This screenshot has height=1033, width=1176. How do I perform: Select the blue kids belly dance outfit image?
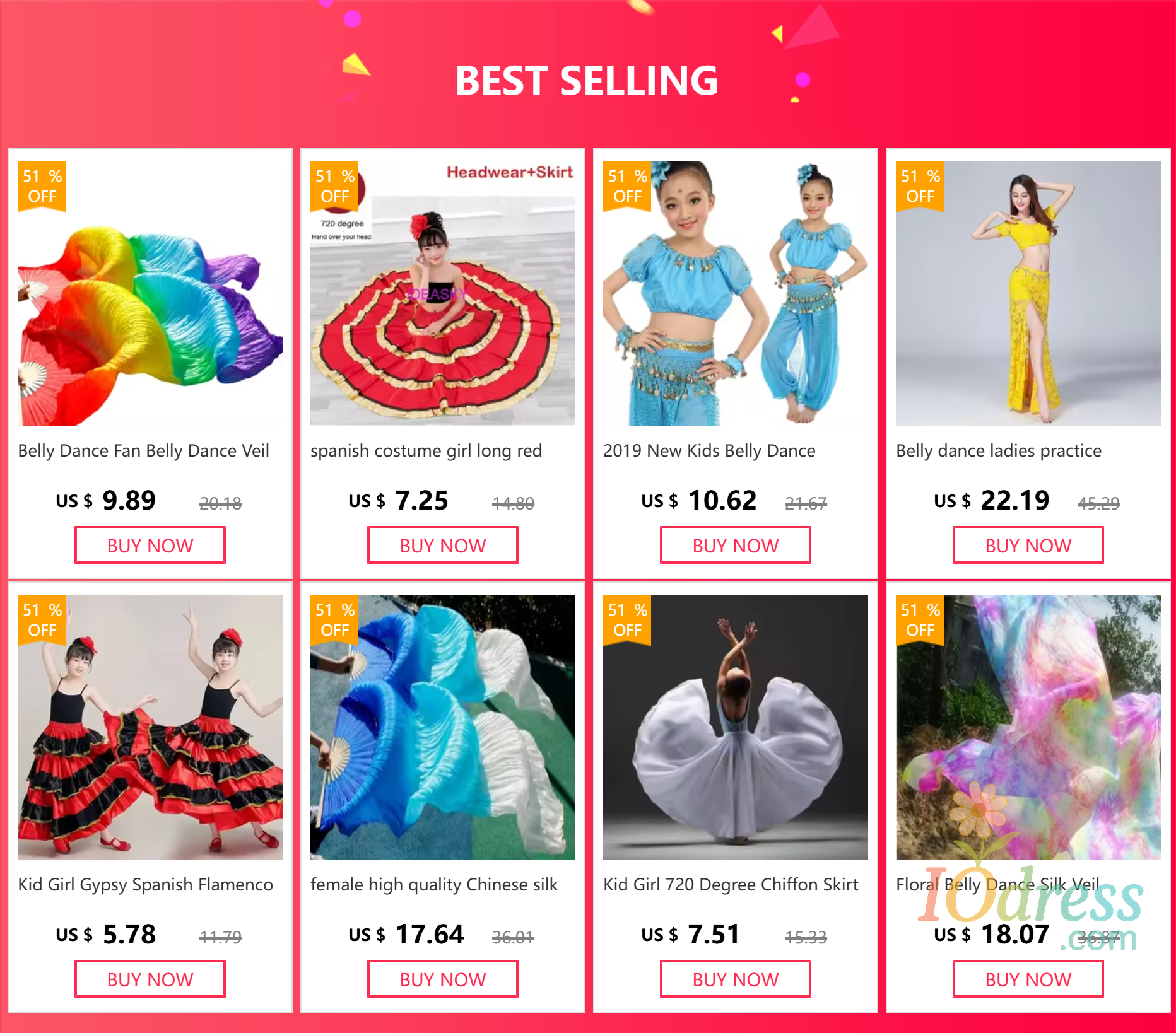click(736, 294)
